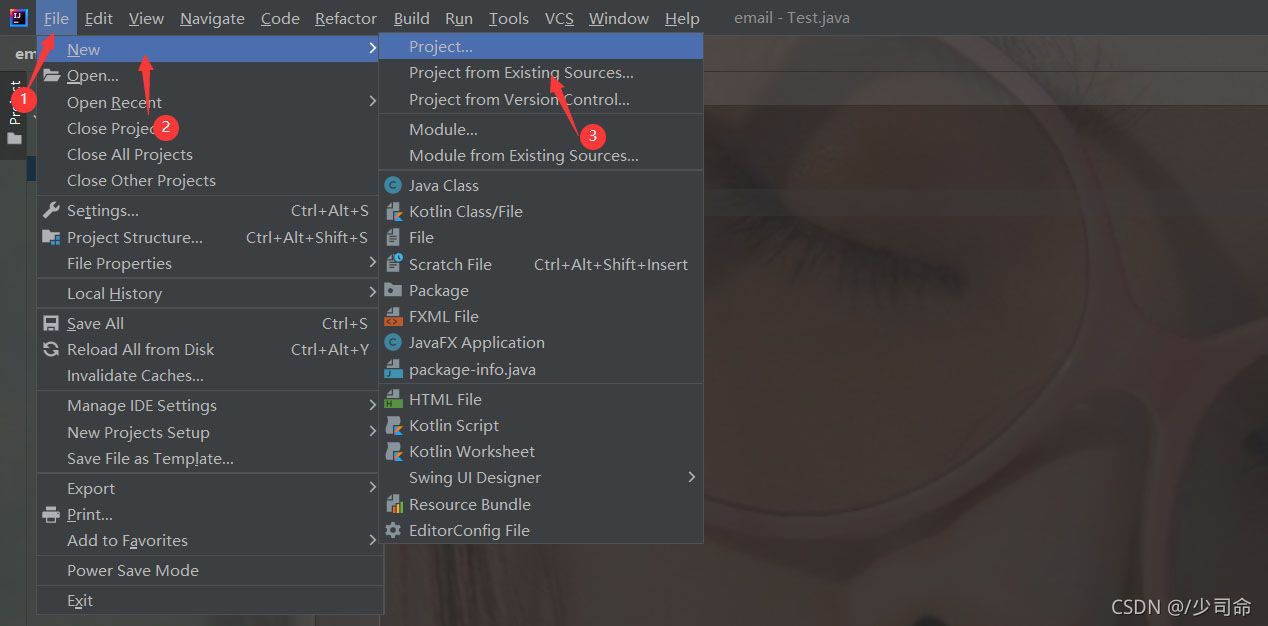Select Project from Version Control...

[x=541, y=99]
